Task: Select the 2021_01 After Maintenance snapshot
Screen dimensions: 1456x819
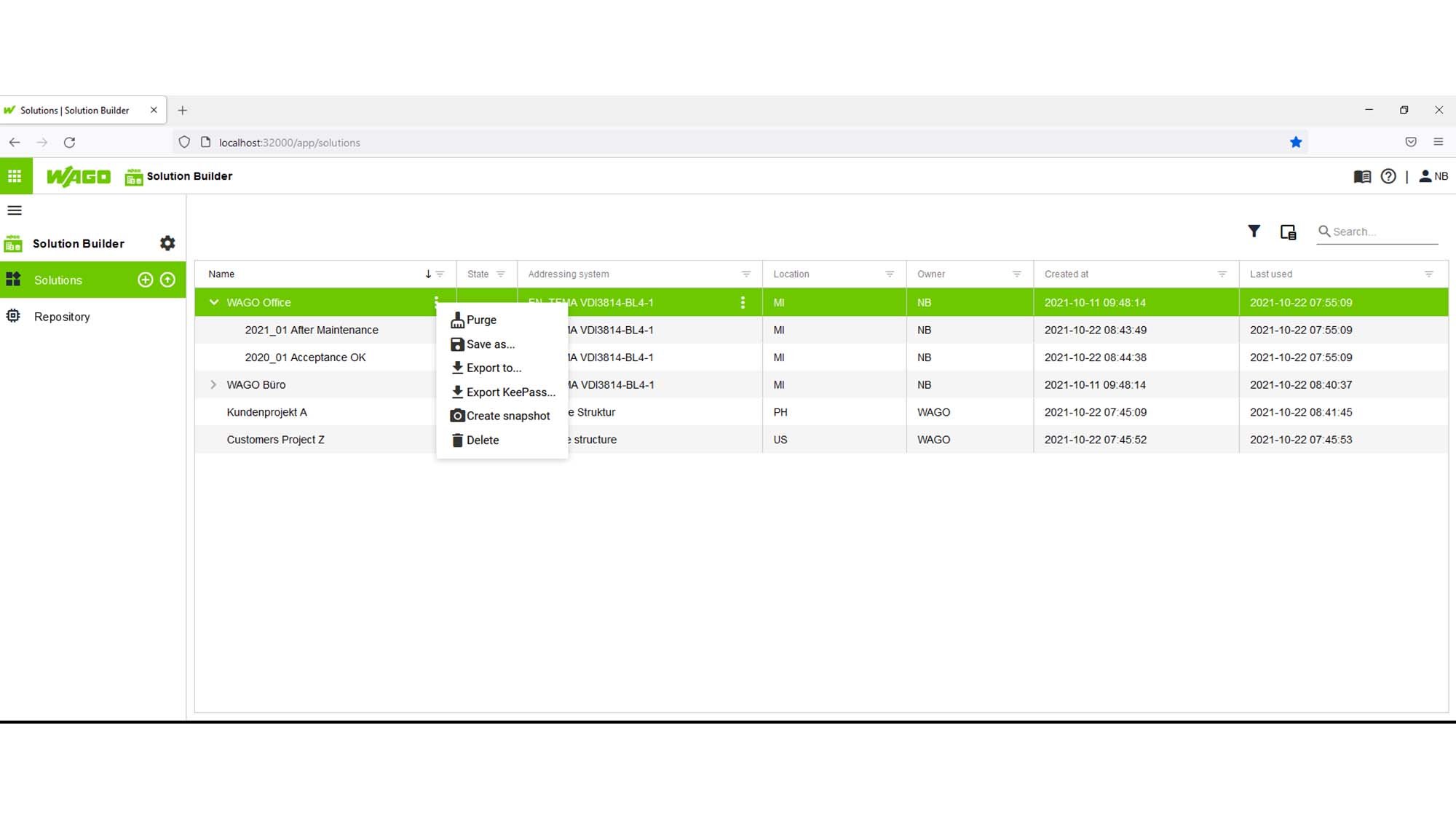Action: coord(312,330)
